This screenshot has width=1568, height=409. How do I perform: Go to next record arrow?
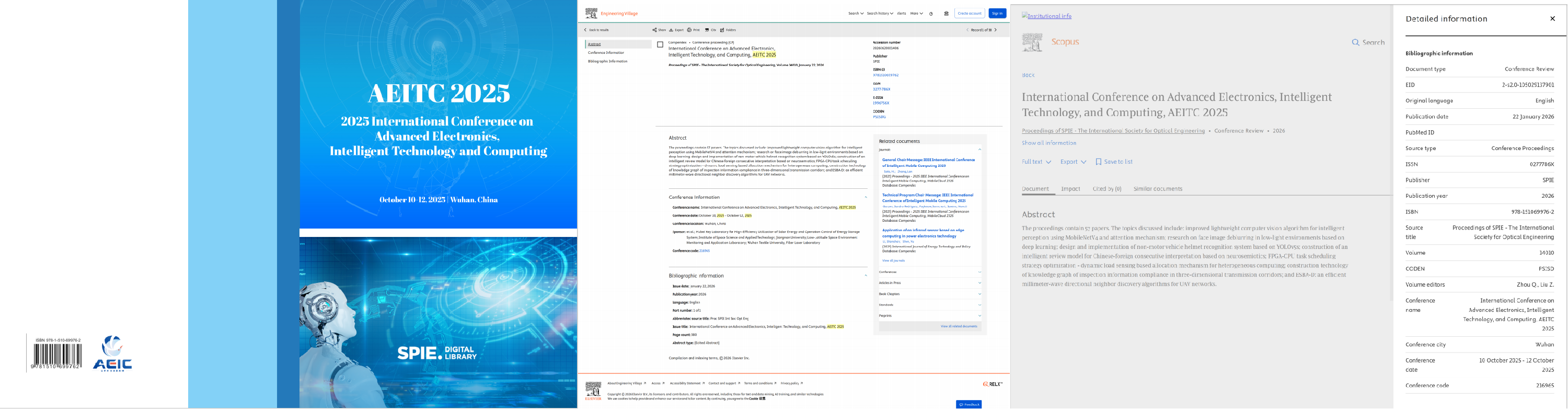(x=995, y=30)
